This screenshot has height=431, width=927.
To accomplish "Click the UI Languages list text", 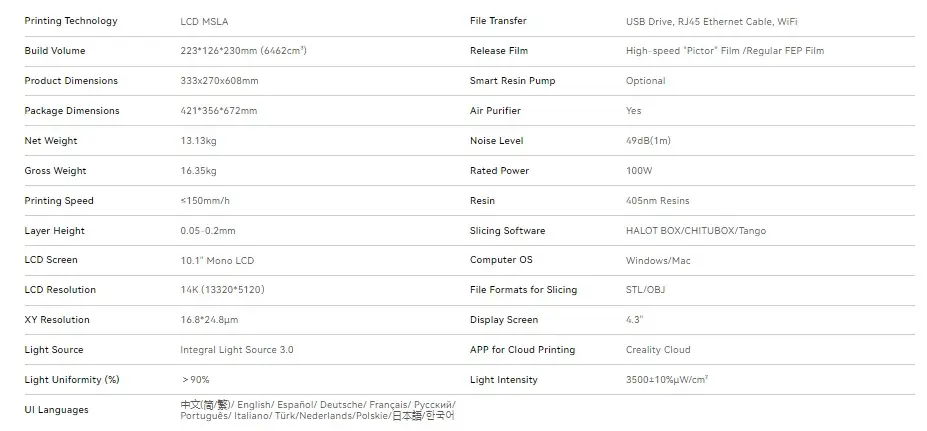I will click(318, 410).
